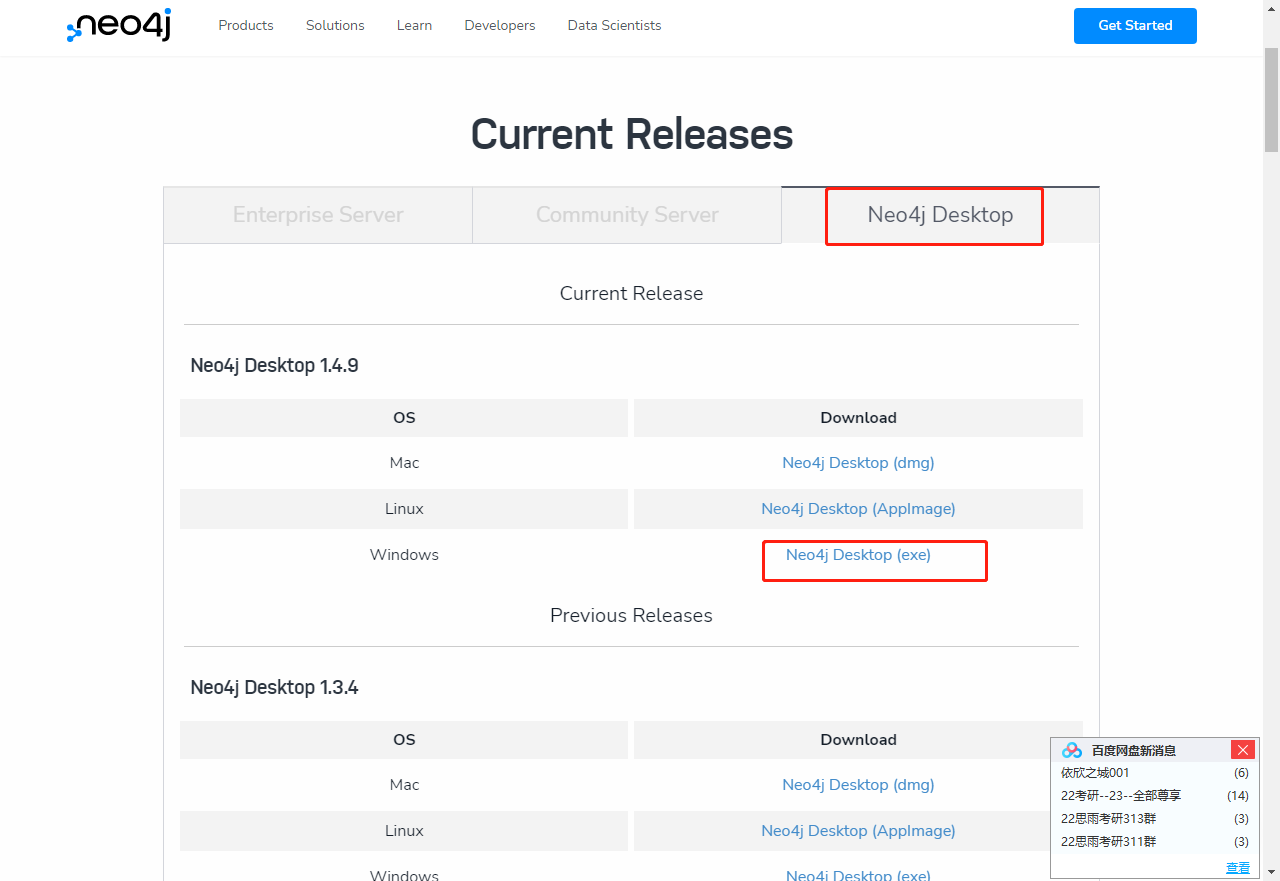
Task: Open the 22考研--23--全部尊享 message row
Action: [1155, 796]
